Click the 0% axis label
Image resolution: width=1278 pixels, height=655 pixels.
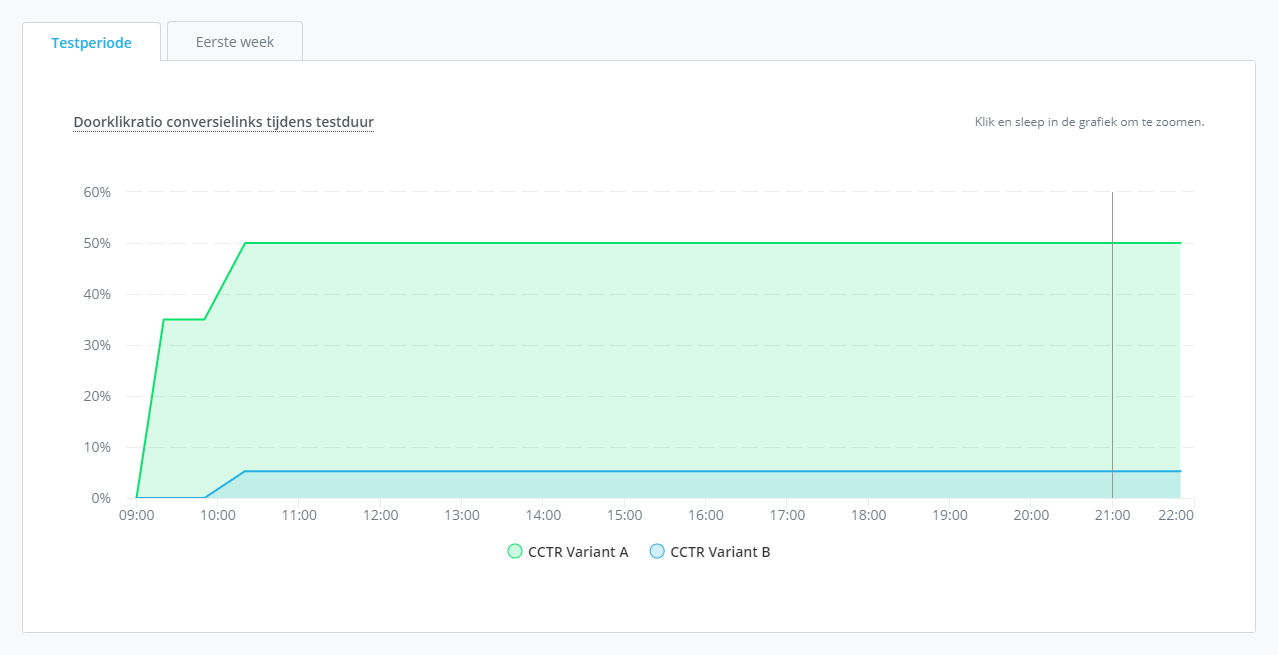[x=103, y=496]
